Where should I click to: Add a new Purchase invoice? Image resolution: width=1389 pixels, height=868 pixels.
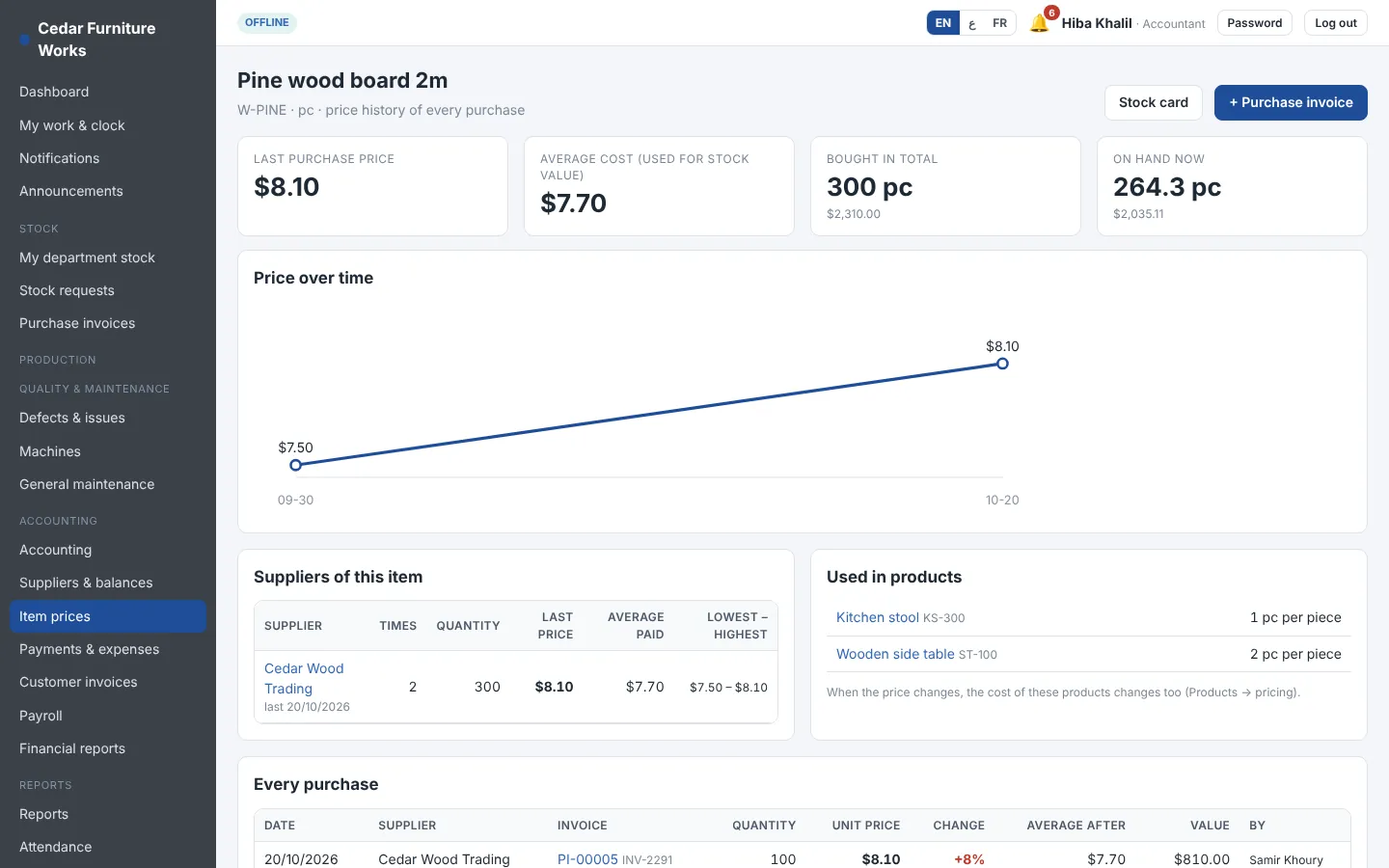click(x=1291, y=102)
